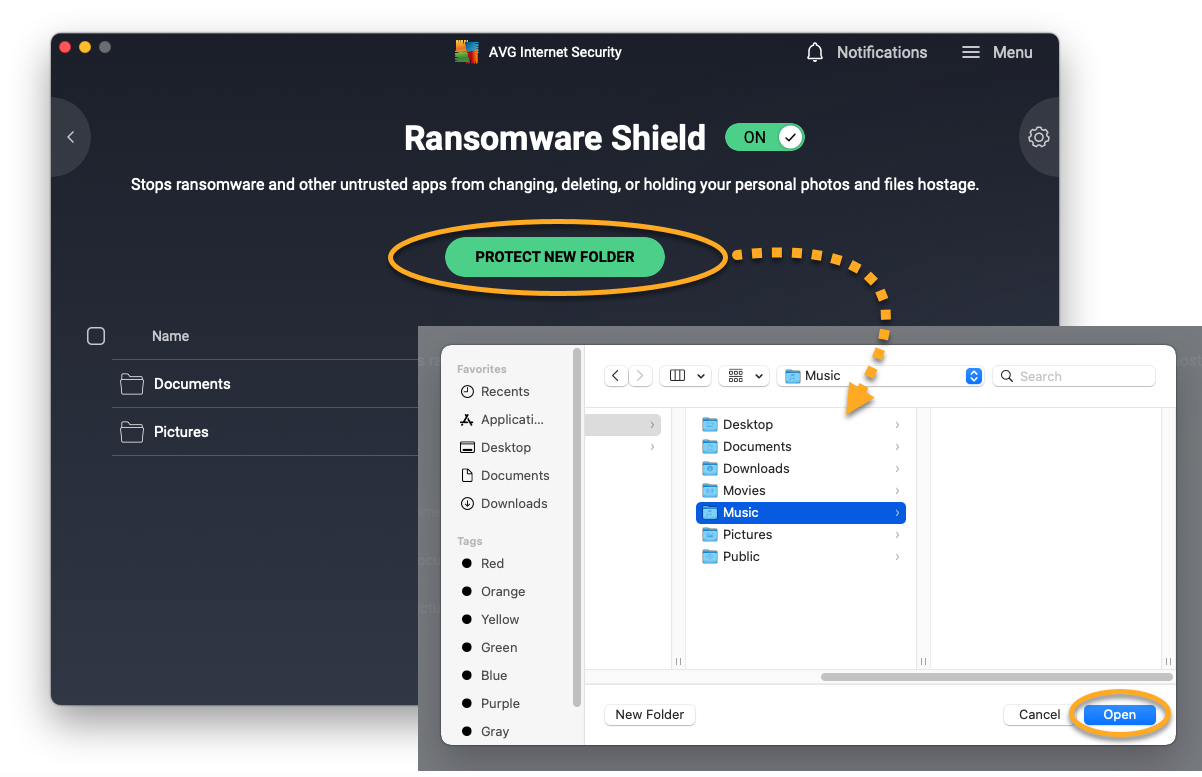The width and height of the screenshot is (1202, 777).
Task: Check the select-all checkbox beside Name
Action: click(x=96, y=336)
